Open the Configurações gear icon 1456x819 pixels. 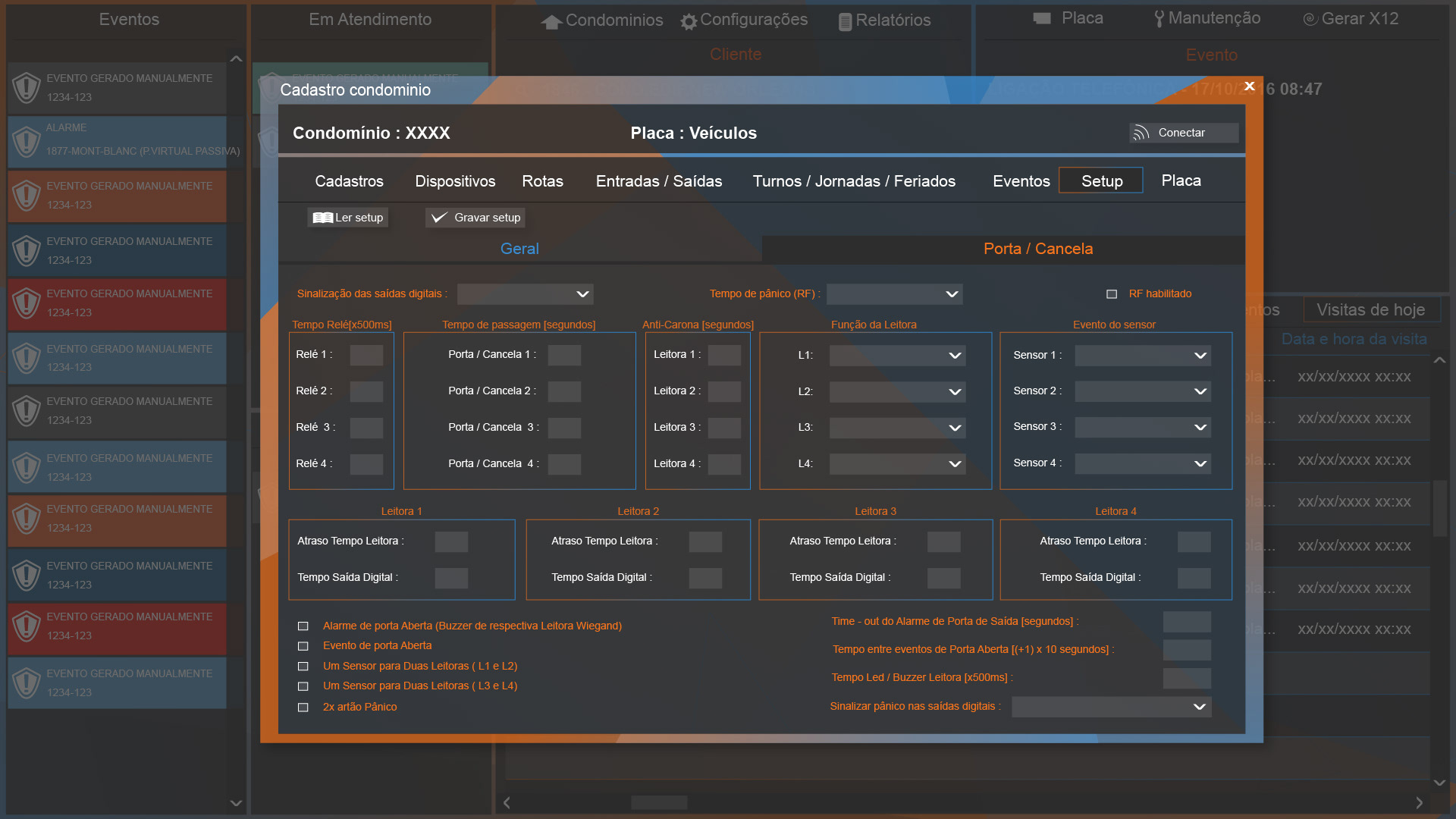[x=689, y=22]
